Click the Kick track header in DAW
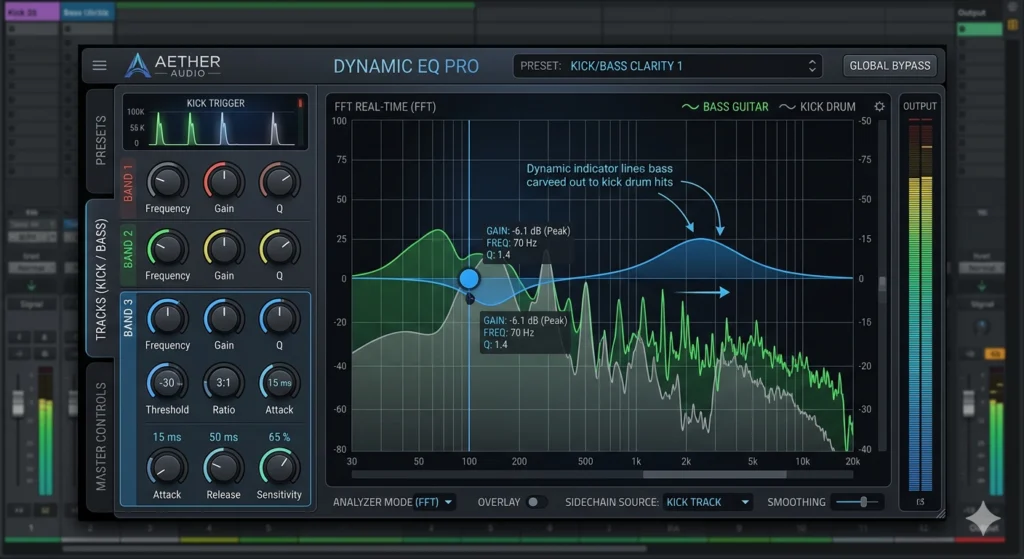 31,12
